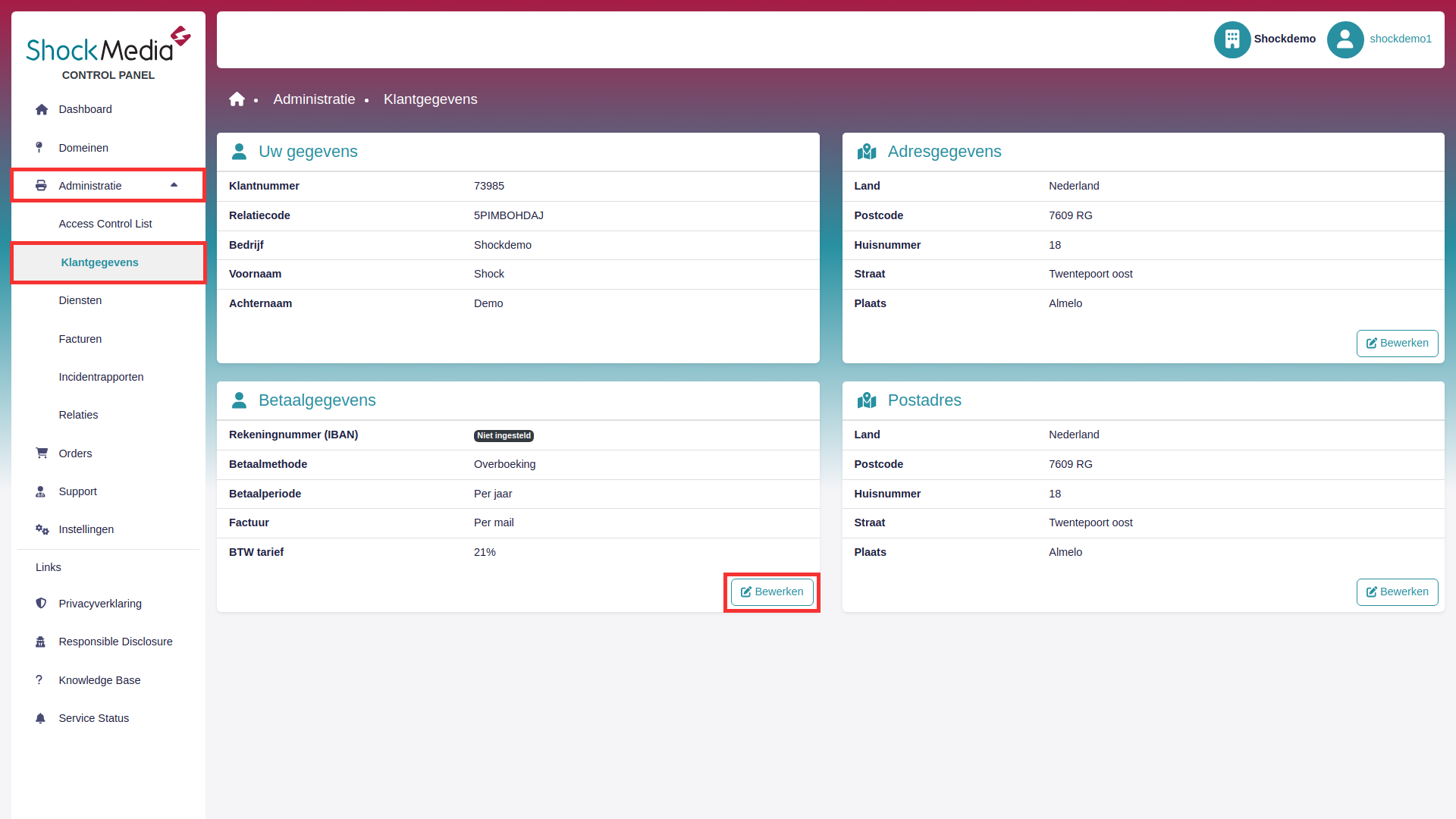Click the Relatiecode value 5PIMBOHDAJ

509,215
